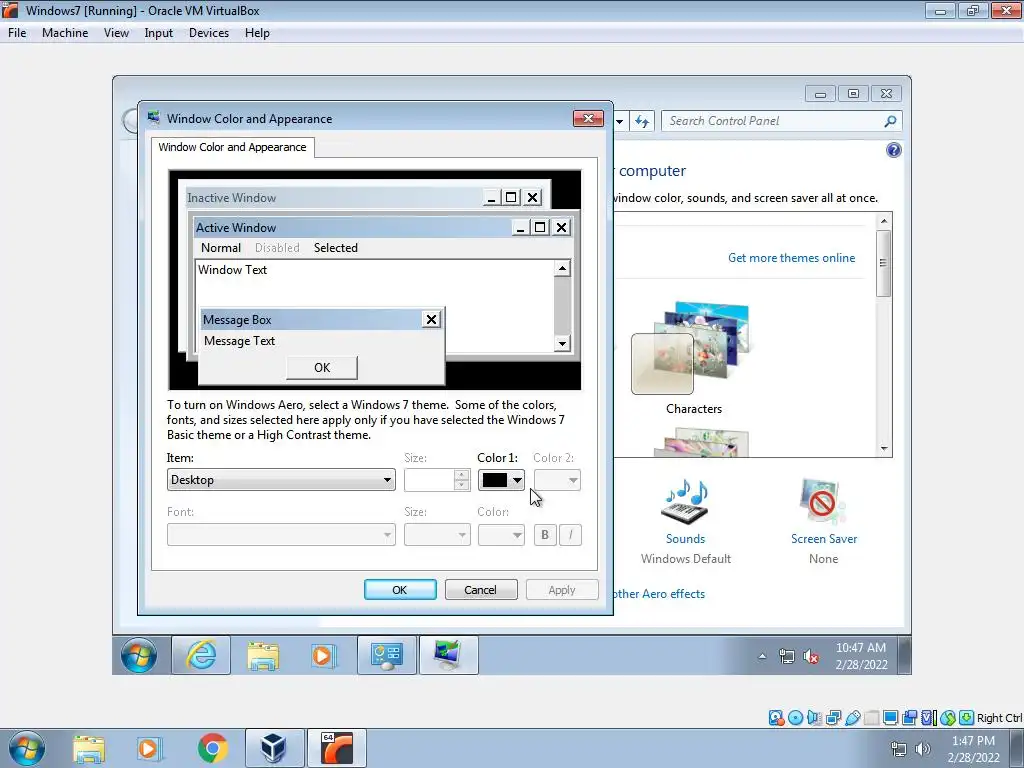Open the font Color dropdown
This screenshot has width=1024, height=768.
coord(501,535)
